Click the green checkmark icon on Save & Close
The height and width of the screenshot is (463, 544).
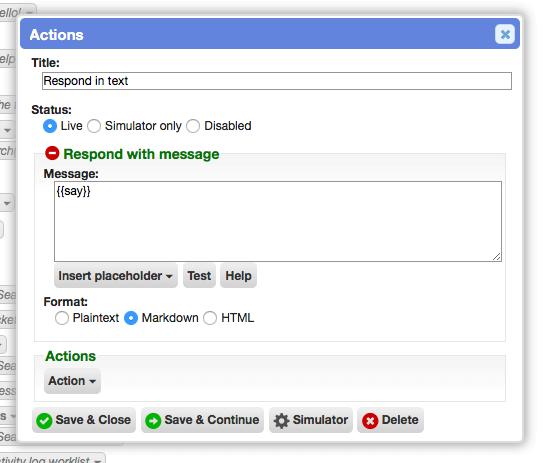(44, 421)
